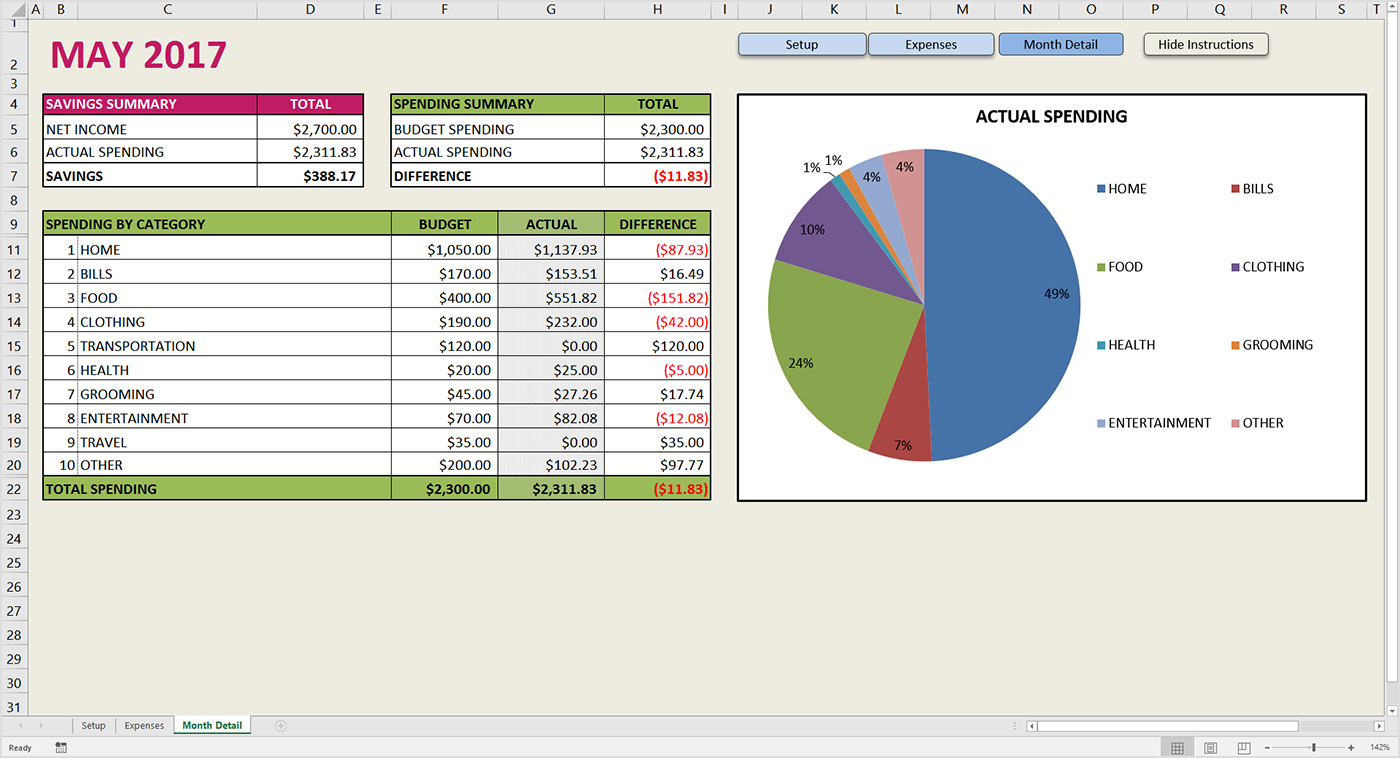The width and height of the screenshot is (1400, 758).
Task: Click the Setup button at top
Action: [802, 44]
